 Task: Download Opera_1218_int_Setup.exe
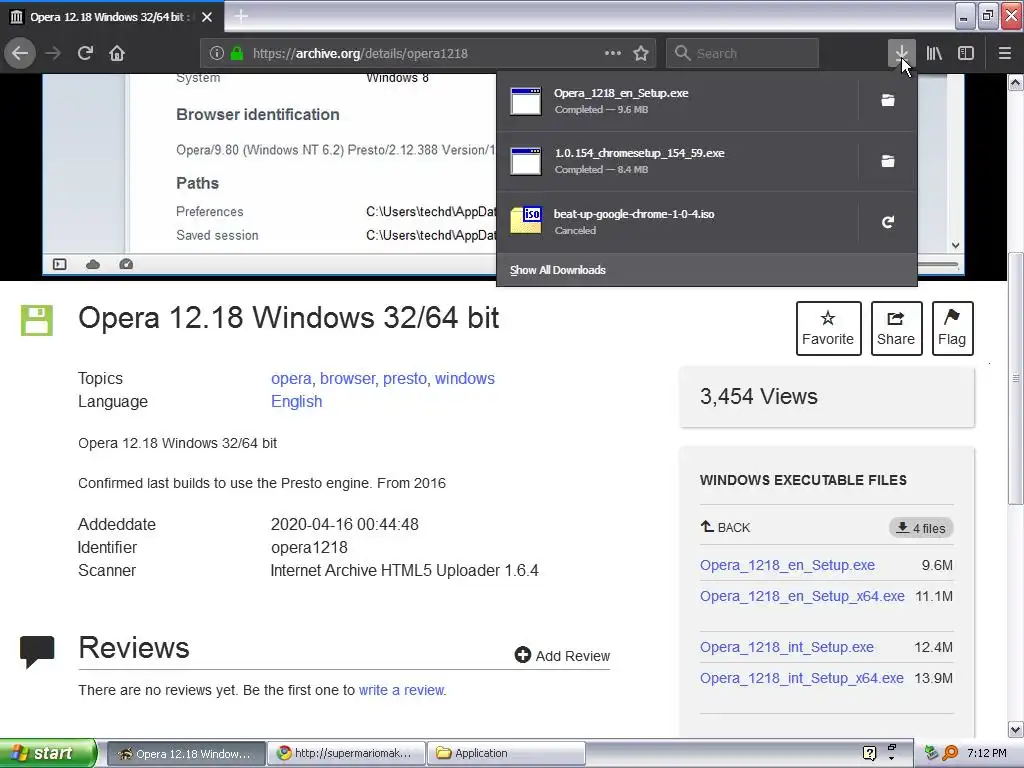[x=786, y=647]
